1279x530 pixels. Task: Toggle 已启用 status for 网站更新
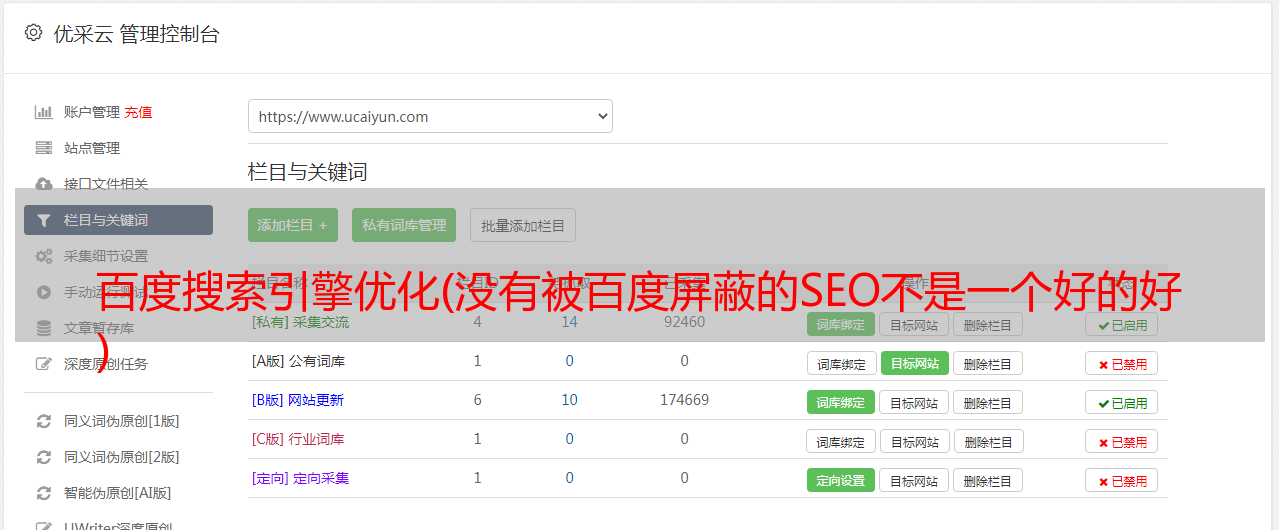pos(1121,402)
